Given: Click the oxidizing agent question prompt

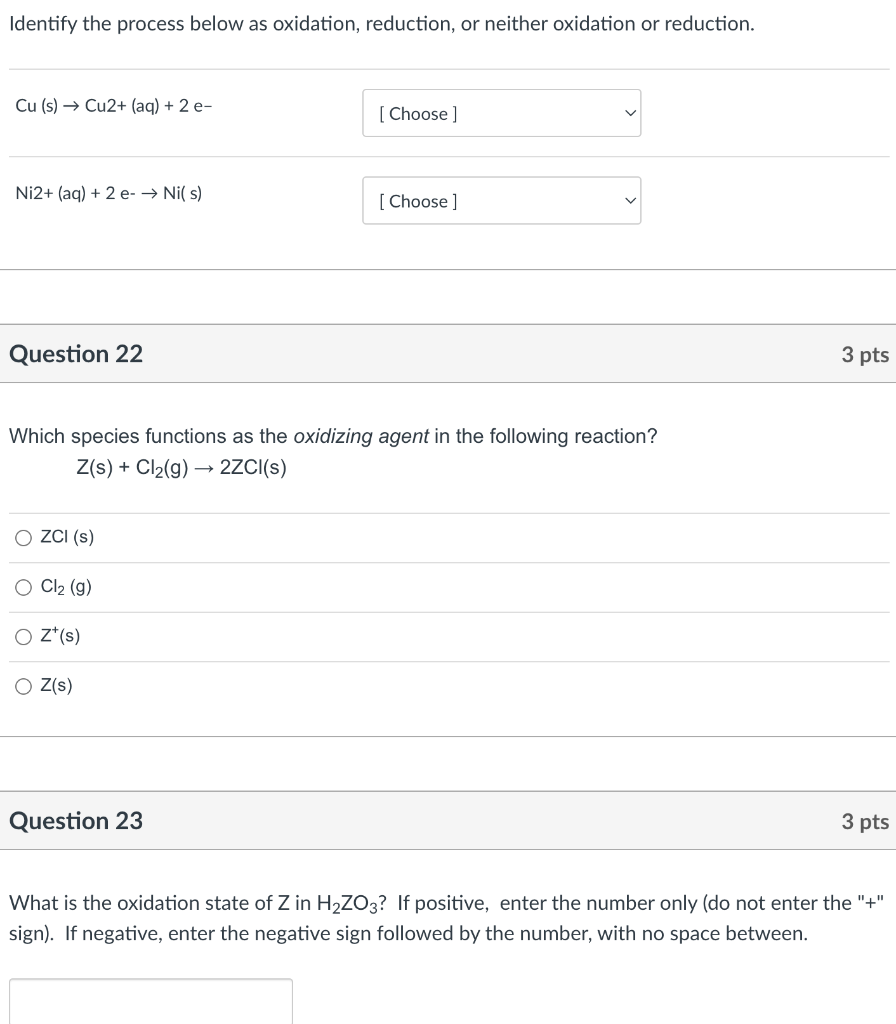Looking at the screenshot, I should [x=333, y=436].
